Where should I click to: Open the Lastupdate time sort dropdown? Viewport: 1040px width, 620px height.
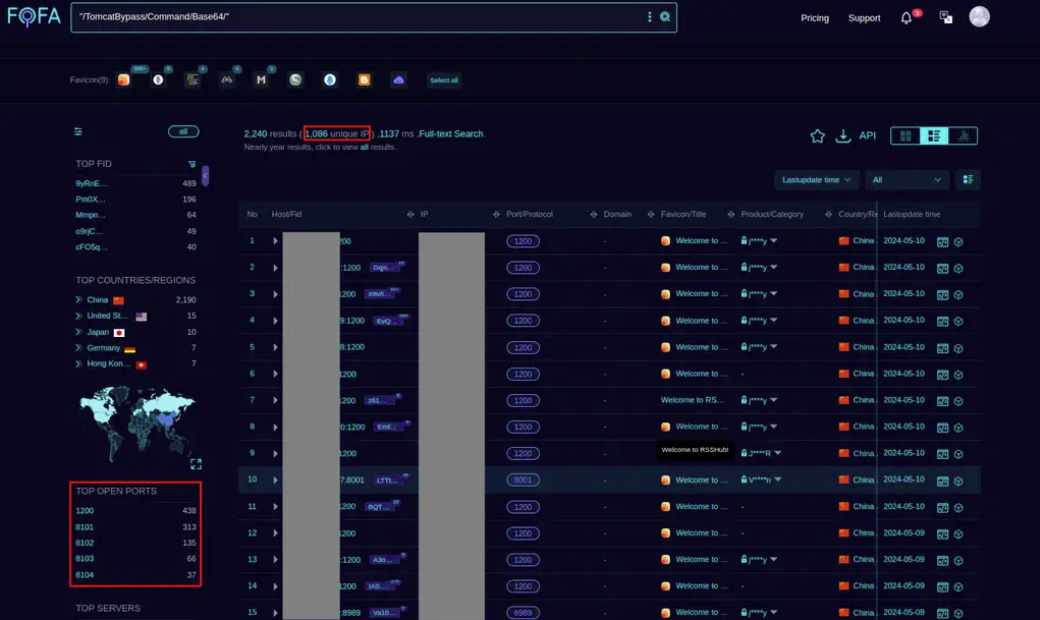[x=816, y=180]
